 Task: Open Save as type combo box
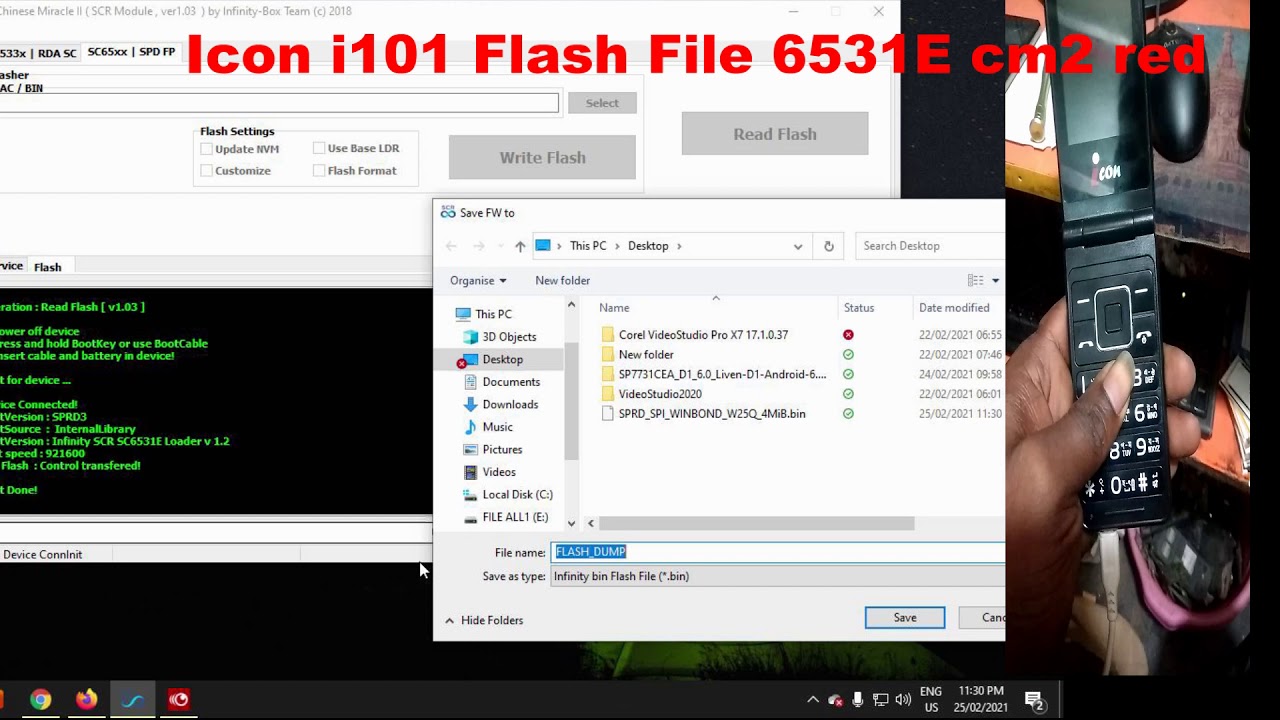[777, 576]
